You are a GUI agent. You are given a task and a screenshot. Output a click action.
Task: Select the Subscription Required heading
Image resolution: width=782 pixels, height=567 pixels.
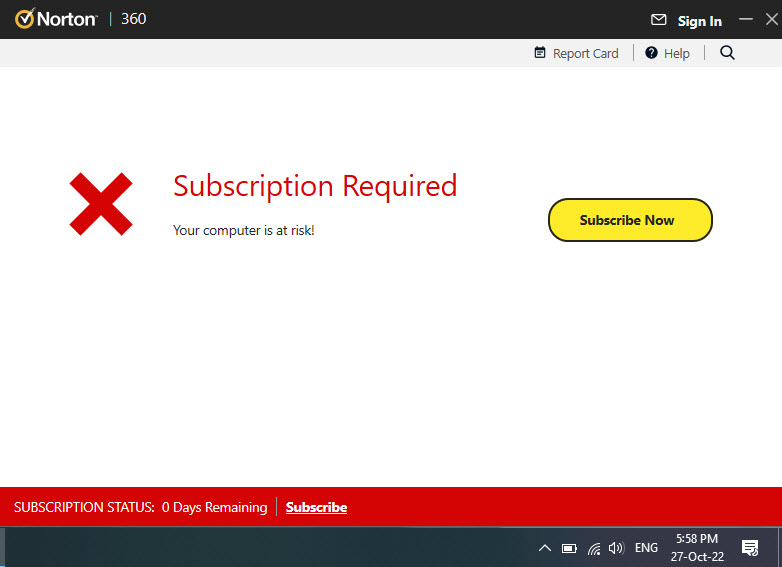315,186
